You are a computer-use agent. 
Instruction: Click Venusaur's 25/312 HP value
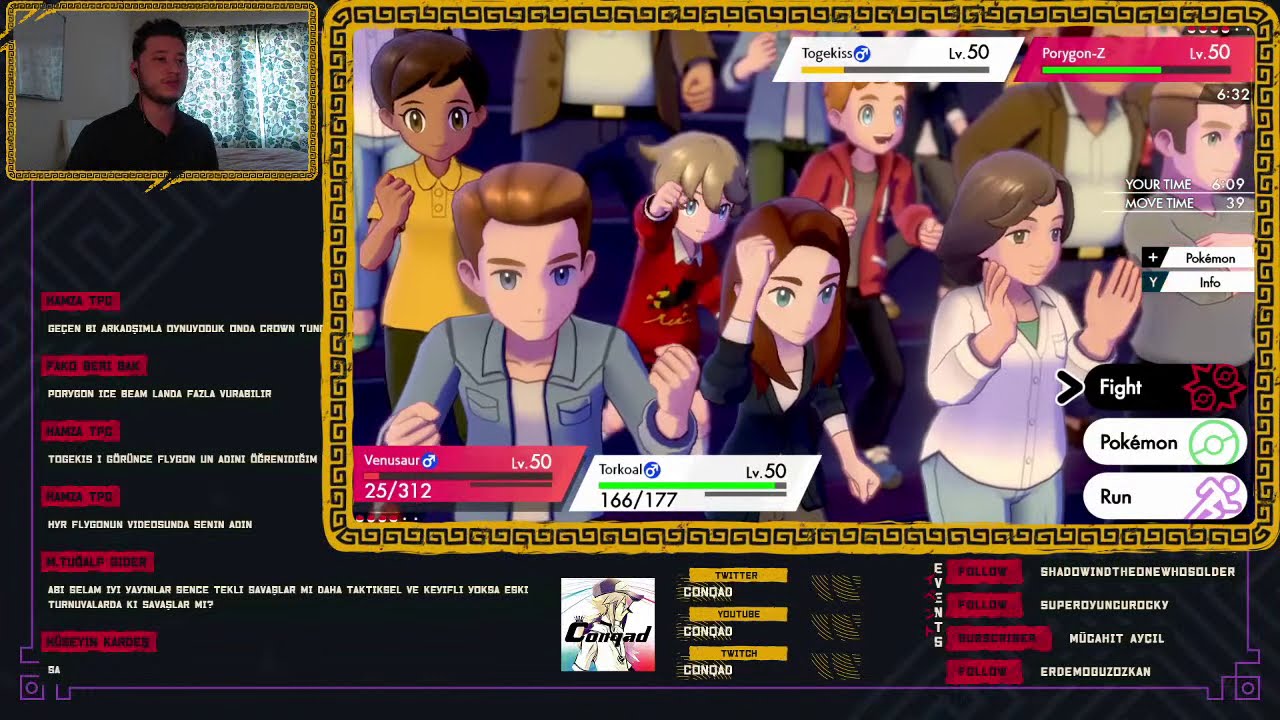pos(398,491)
